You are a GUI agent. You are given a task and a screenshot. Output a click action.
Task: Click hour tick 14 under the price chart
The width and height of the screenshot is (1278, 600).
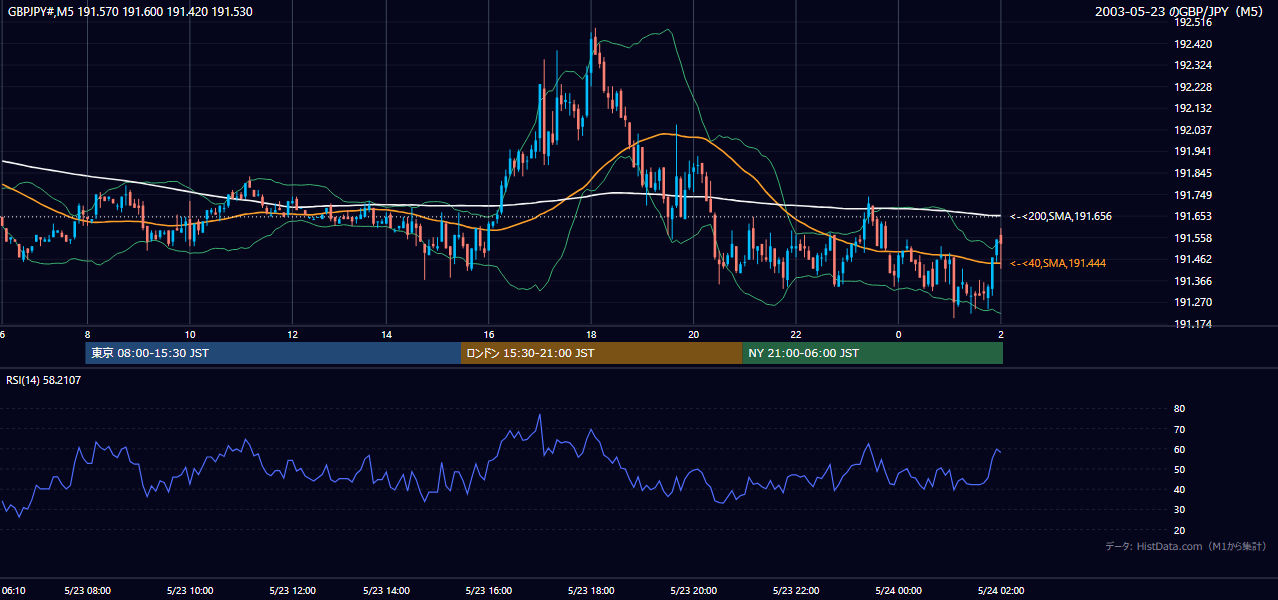tap(386, 334)
